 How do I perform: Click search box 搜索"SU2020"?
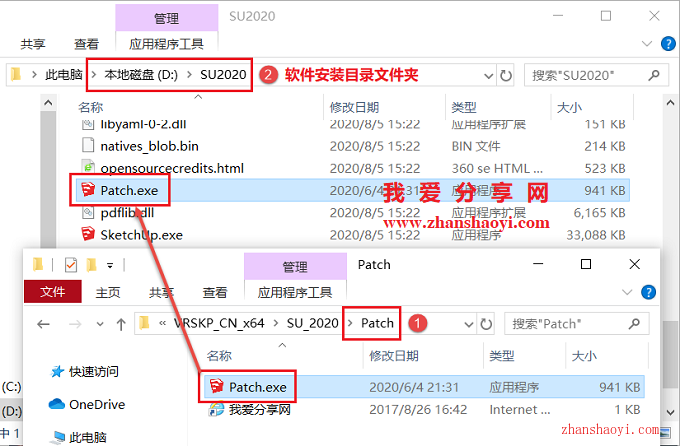pos(596,75)
